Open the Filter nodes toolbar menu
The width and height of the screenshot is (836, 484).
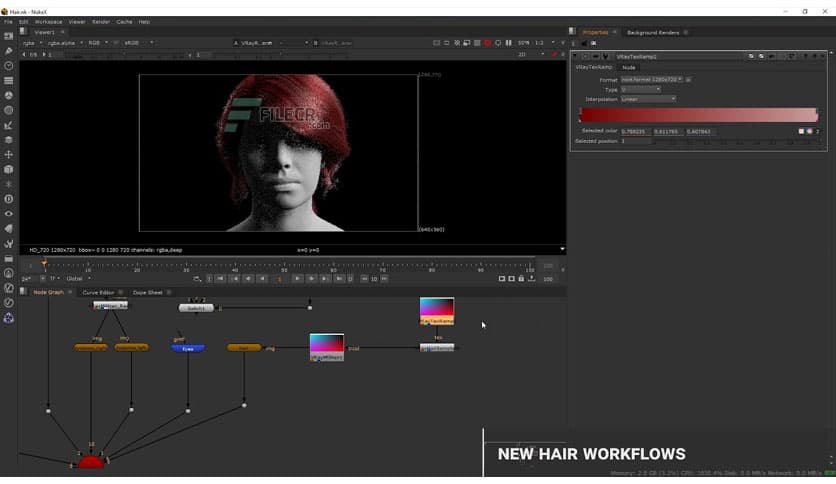pos(9,110)
